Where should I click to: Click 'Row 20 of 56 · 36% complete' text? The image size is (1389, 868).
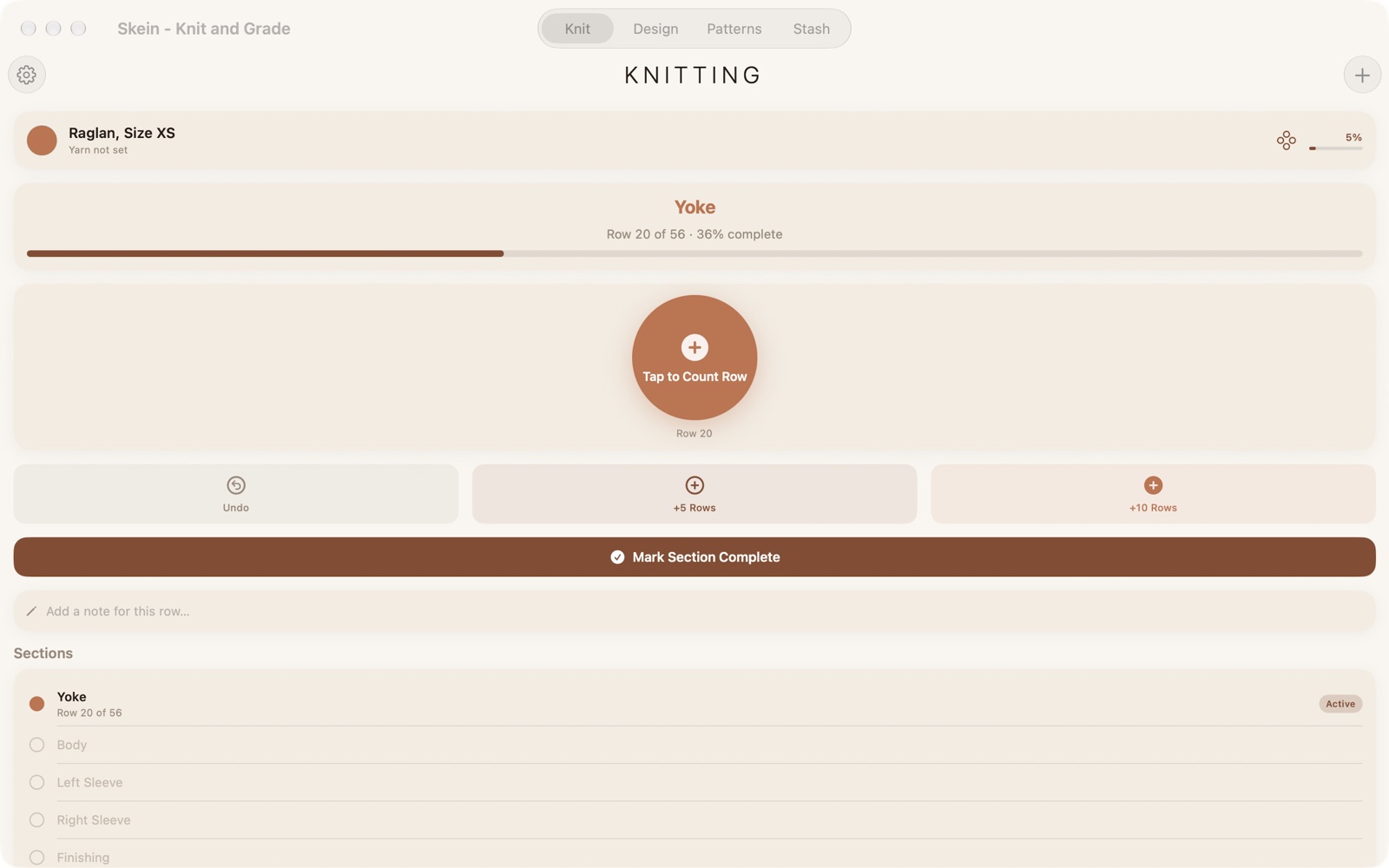694,234
